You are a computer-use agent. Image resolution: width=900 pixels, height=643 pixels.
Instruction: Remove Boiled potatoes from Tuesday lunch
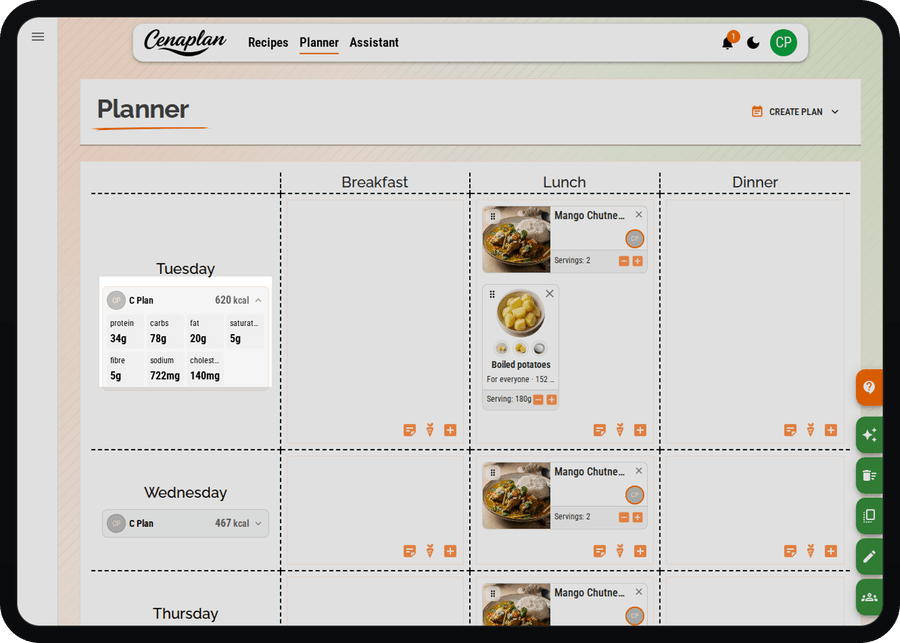click(x=549, y=293)
